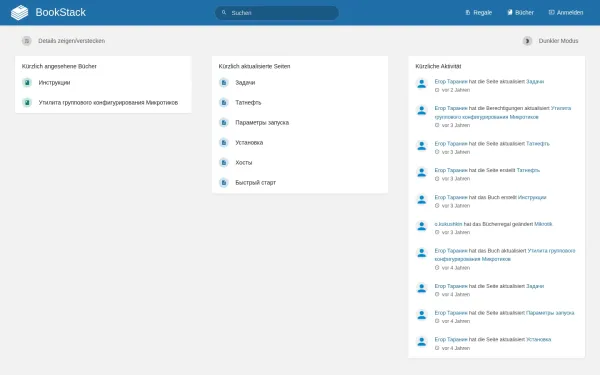This screenshot has height=375, width=600.
Task: Click avatar beside Параметры запуска activity
Action: [422, 315]
